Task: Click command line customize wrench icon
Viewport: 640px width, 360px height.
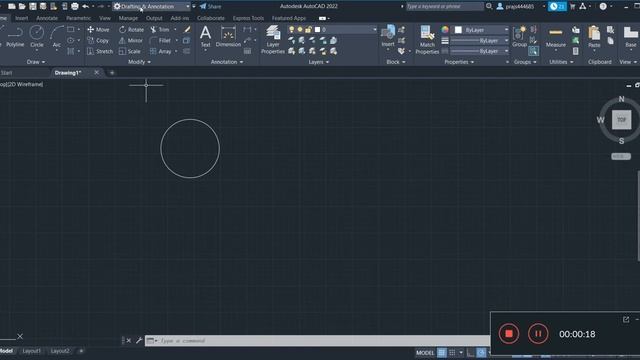Action: coord(138,340)
